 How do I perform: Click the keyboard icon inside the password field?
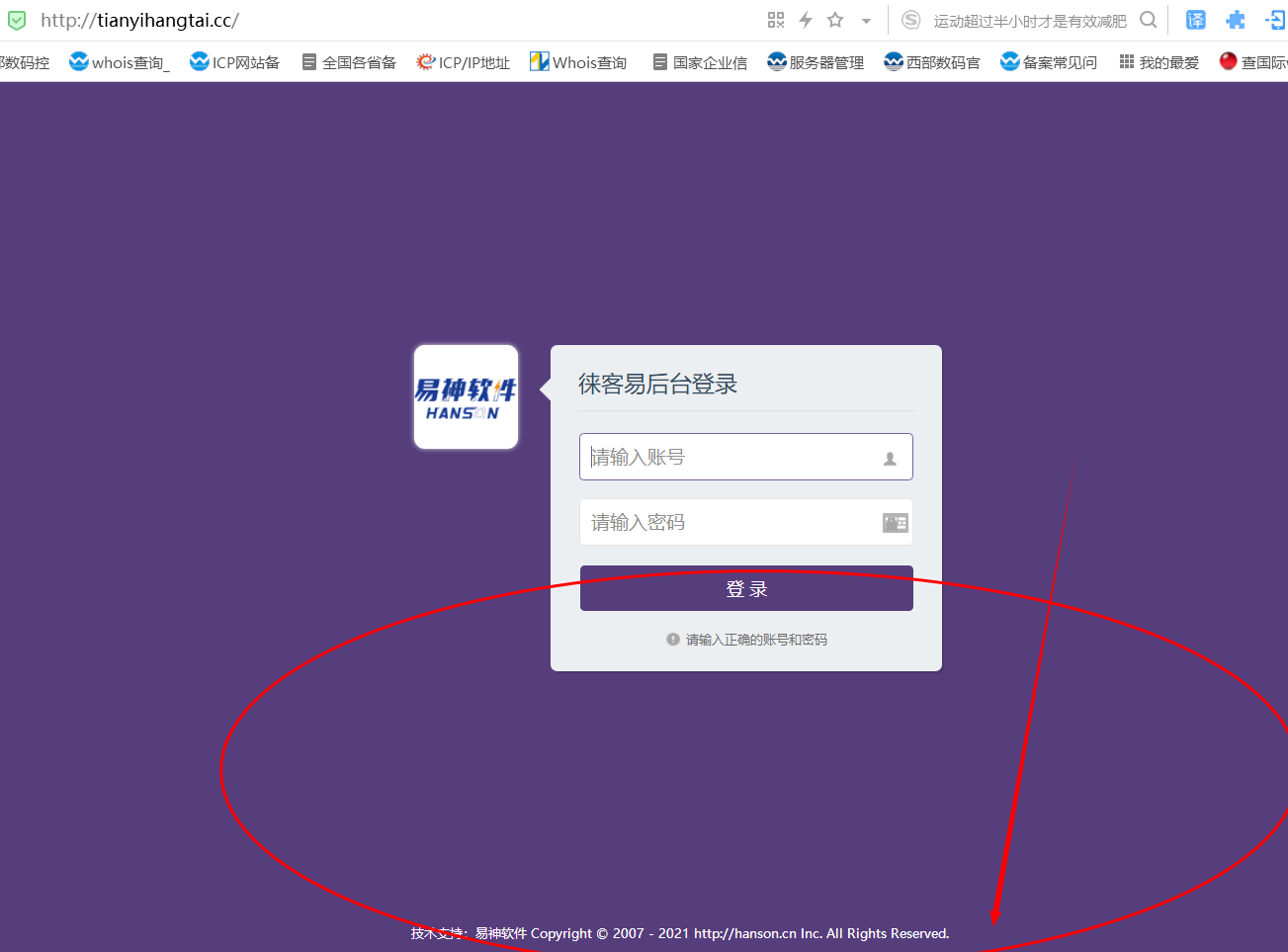[x=895, y=522]
